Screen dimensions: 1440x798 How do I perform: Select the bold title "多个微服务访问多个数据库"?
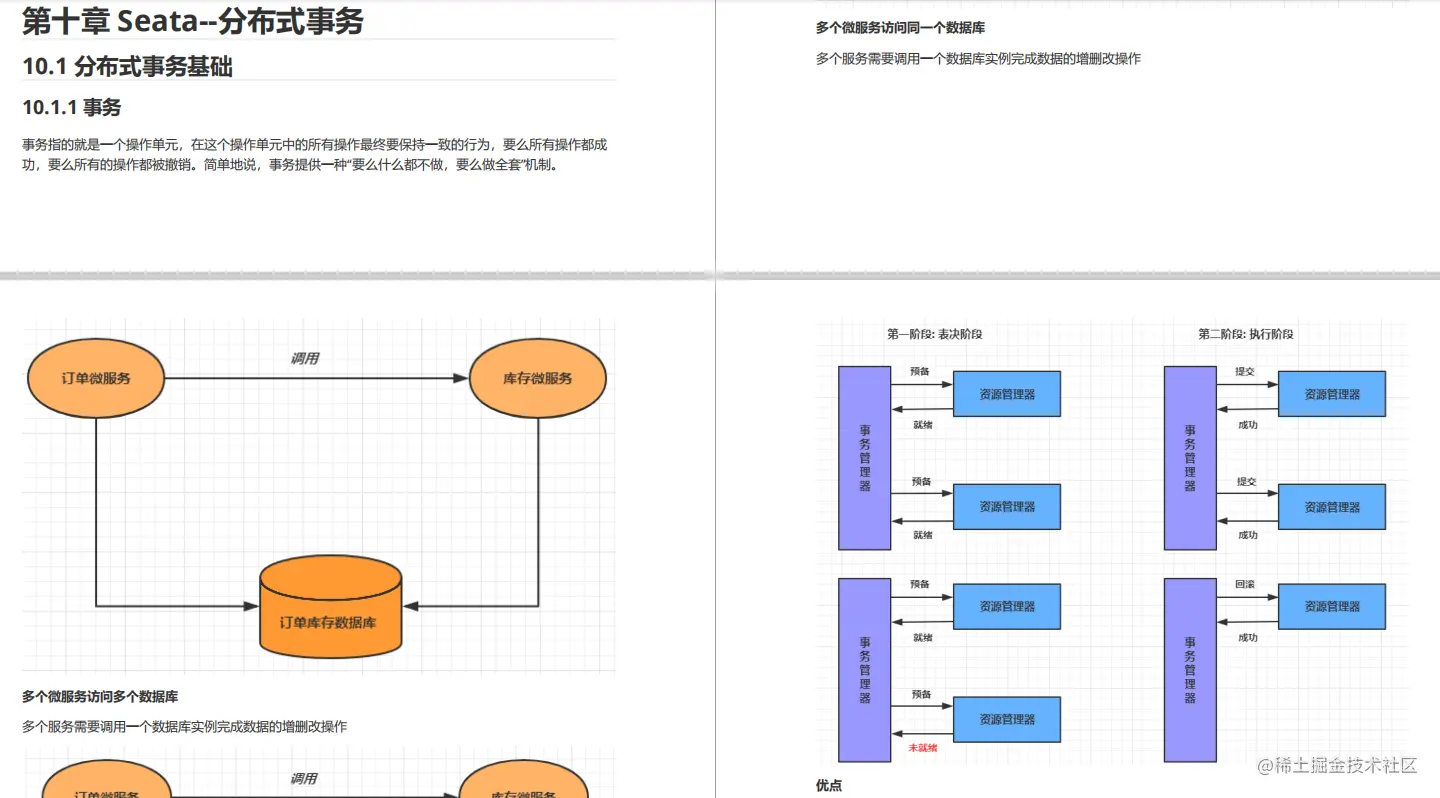(100, 697)
